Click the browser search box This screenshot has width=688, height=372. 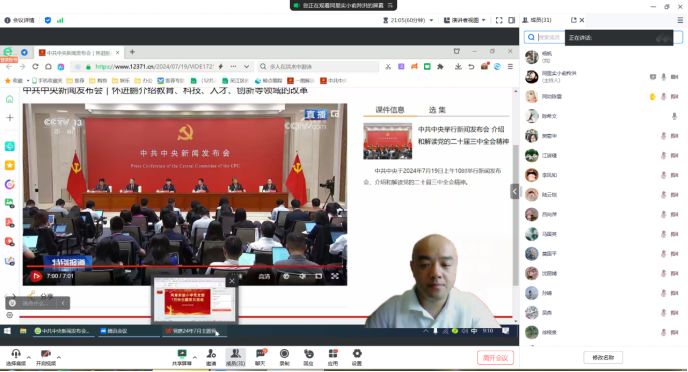pyautogui.click(x=319, y=67)
